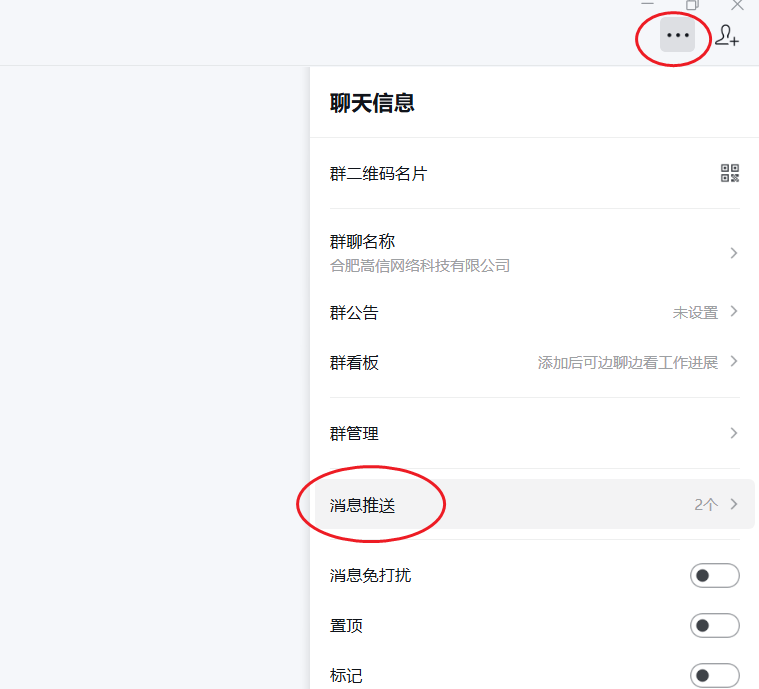The width and height of the screenshot is (759, 689).
Task: Click the 消息免打扰 label
Action: 370,575
